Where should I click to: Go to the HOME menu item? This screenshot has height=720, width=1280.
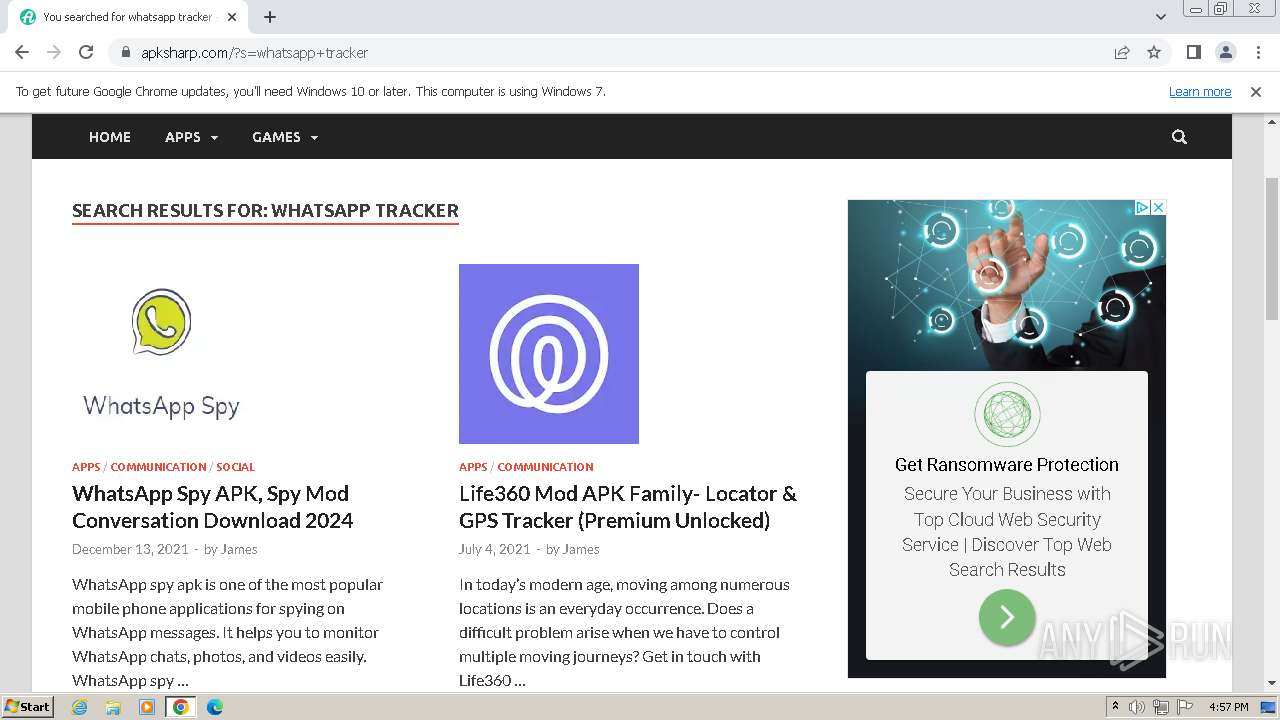coord(110,137)
